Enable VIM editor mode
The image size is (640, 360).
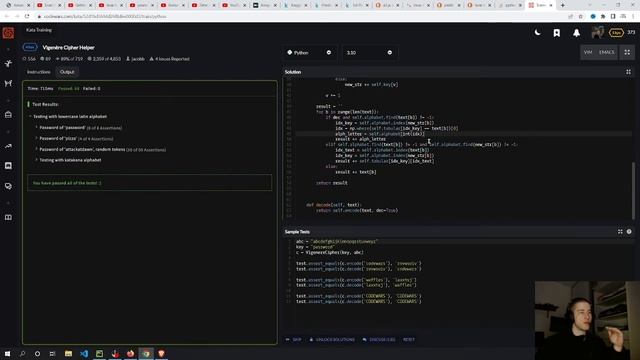[x=588, y=52]
